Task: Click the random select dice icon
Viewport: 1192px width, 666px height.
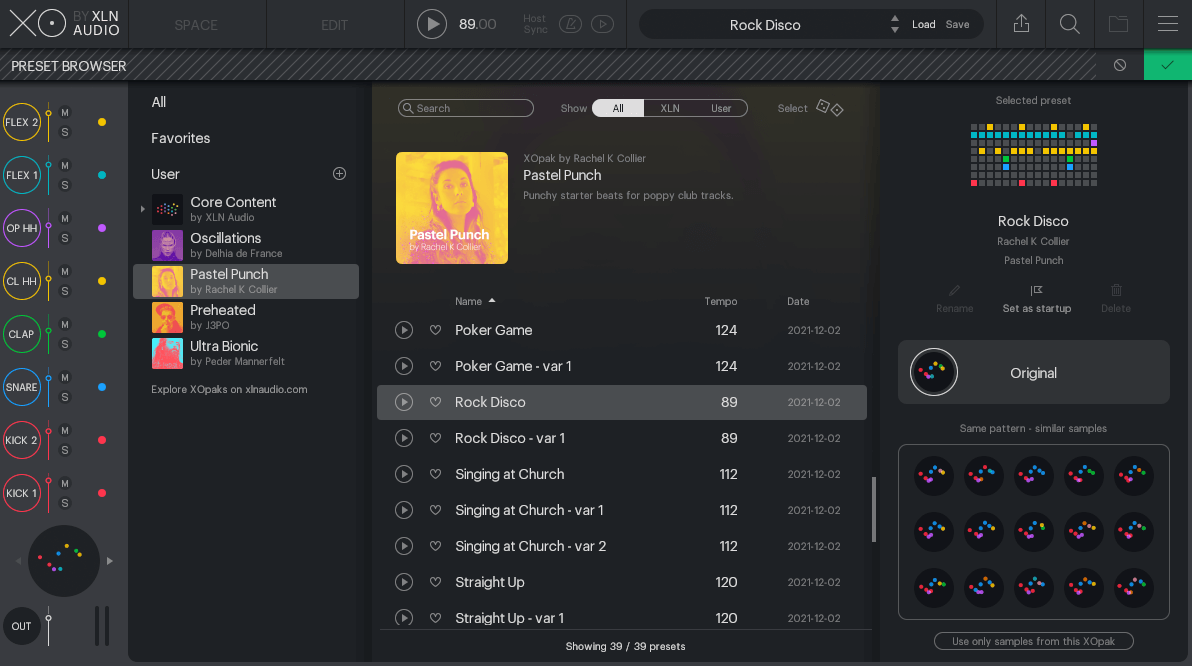Action: (829, 108)
